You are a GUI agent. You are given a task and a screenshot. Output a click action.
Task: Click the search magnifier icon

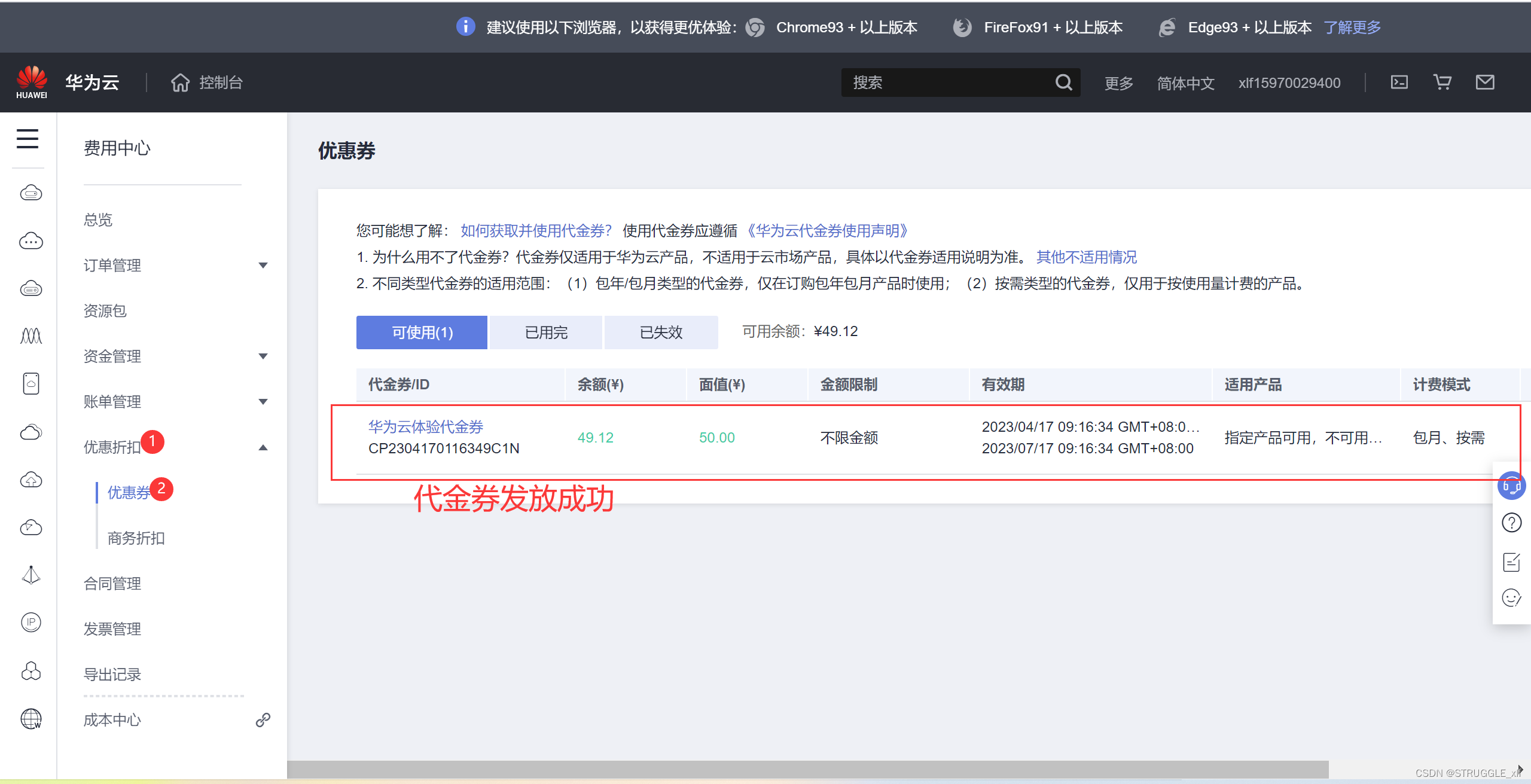coord(1063,82)
